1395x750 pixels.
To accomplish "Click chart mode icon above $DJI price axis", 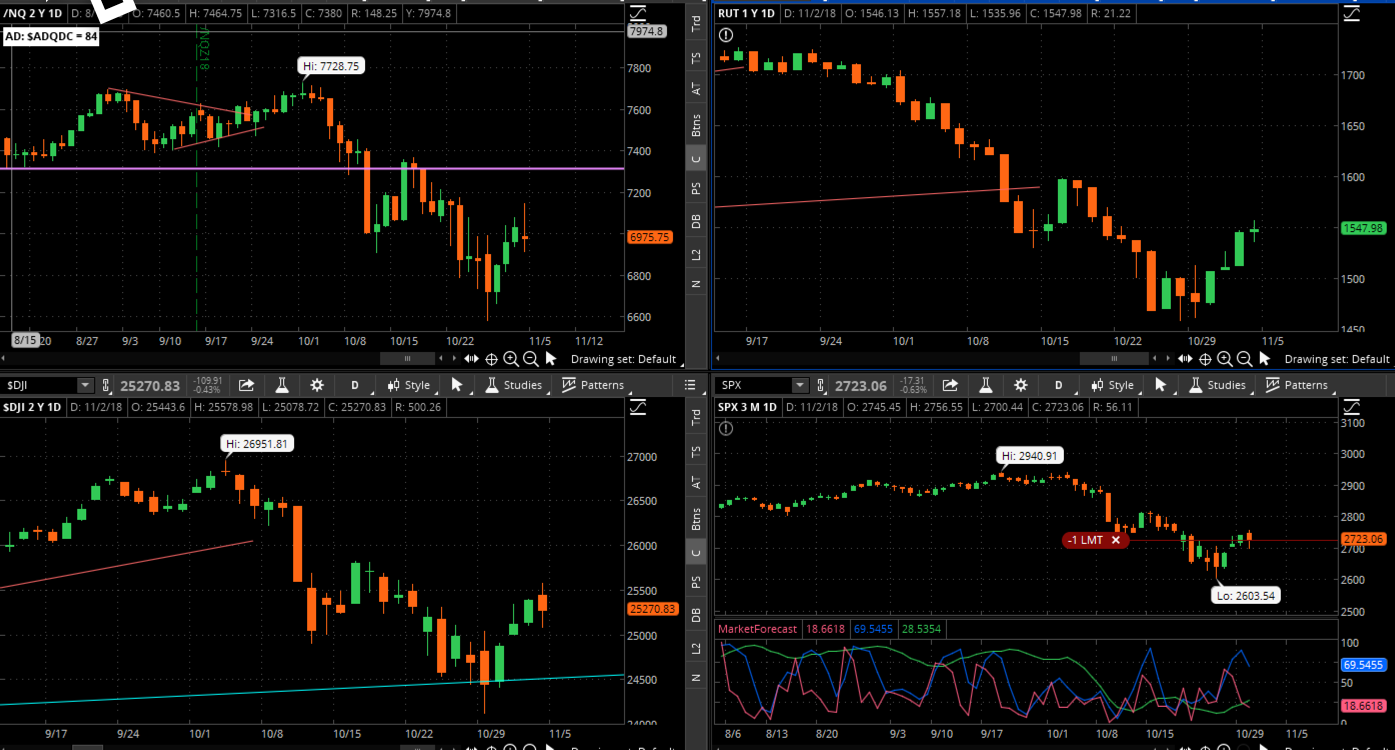I will coord(638,407).
